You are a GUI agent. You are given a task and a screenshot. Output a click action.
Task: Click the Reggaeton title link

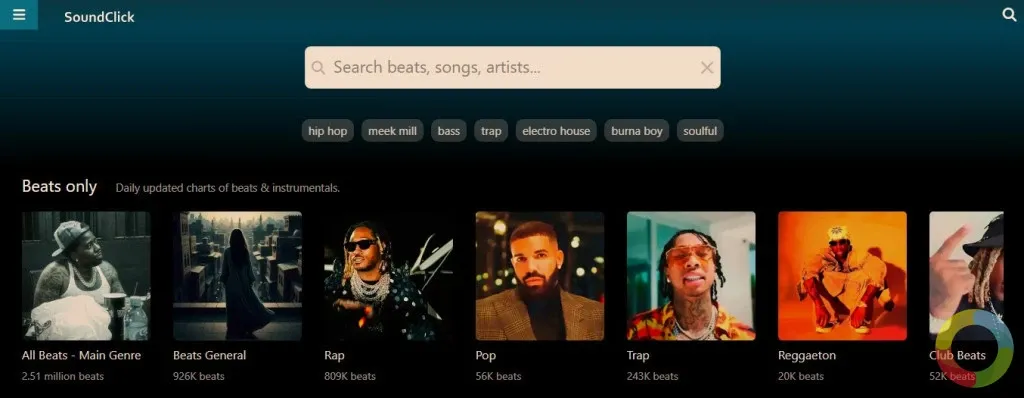coord(807,356)
